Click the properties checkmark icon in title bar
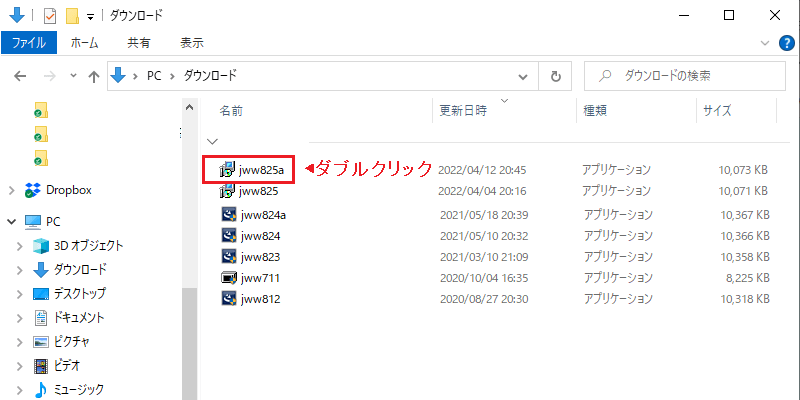 coord(51,16)
